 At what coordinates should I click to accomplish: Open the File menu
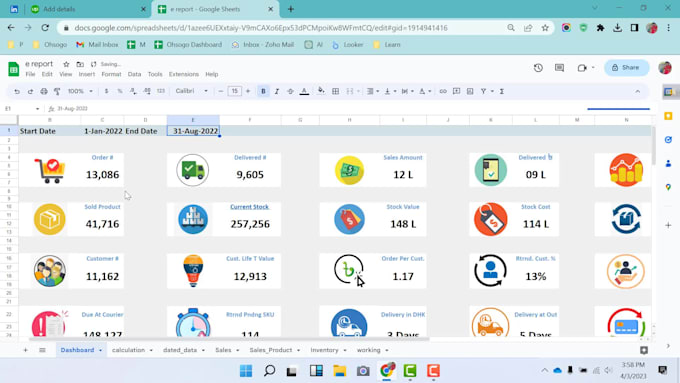coord(30,74)
